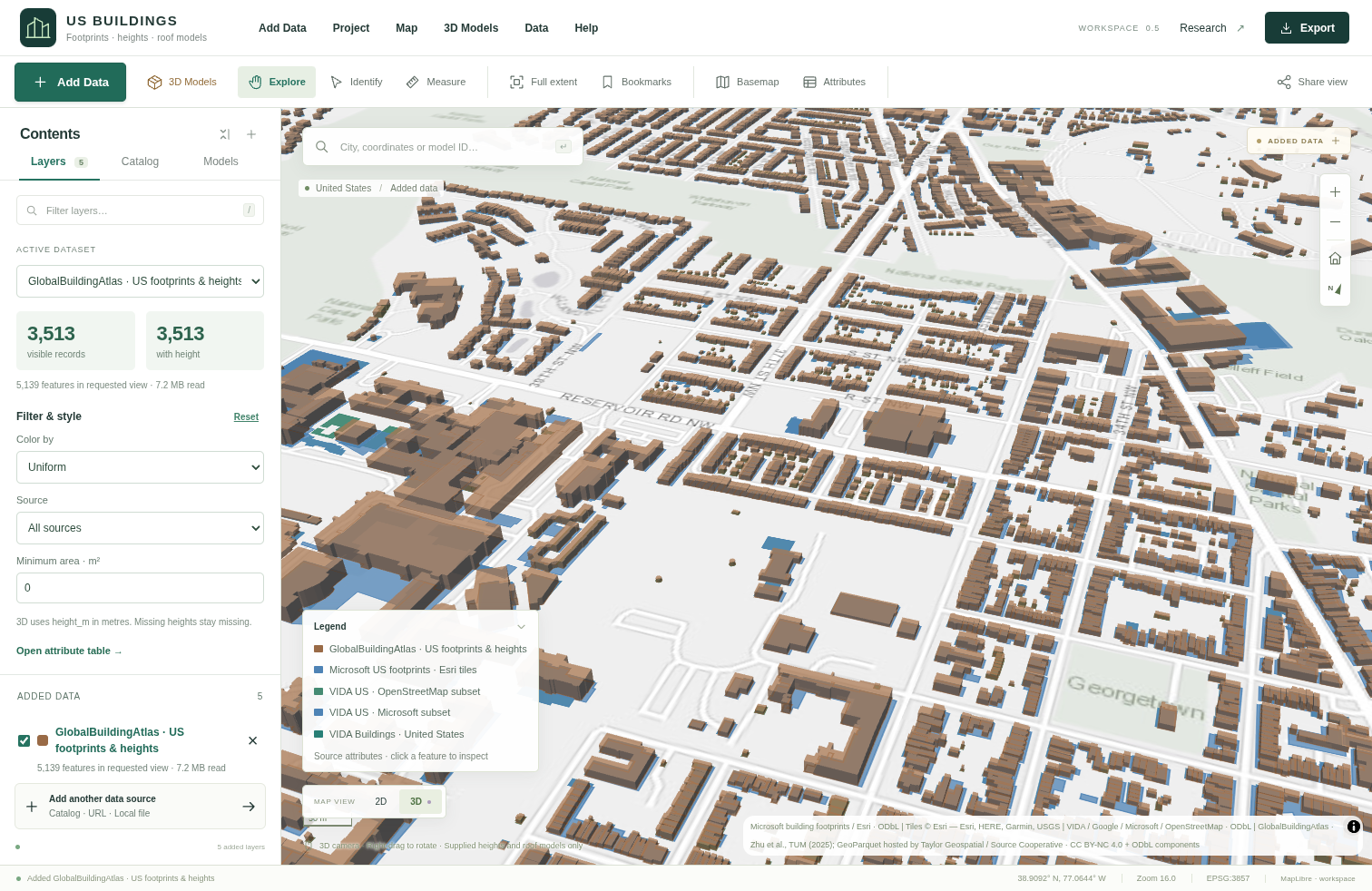Remove the GlobalBuildingAtlas added layer

tap(253, 740)
